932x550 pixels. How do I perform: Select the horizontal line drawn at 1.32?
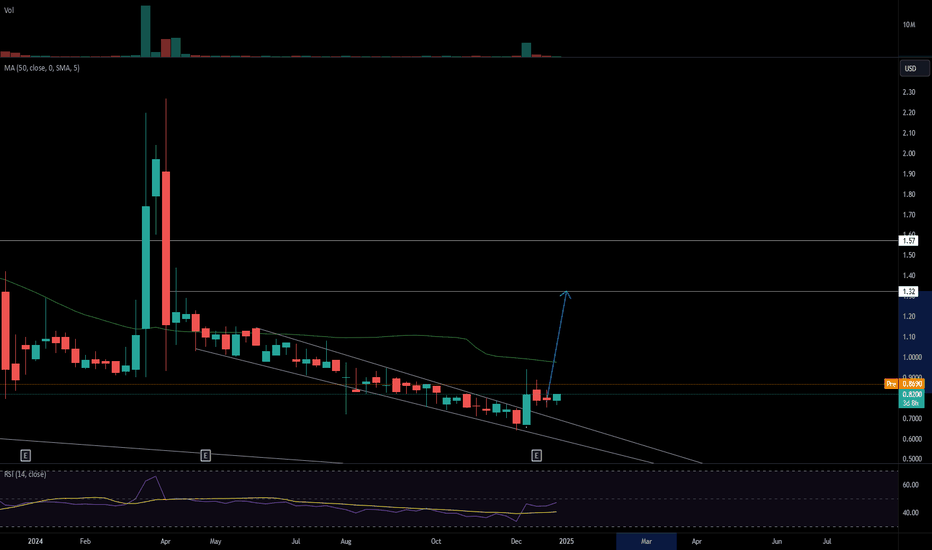[x=535, y=291]
